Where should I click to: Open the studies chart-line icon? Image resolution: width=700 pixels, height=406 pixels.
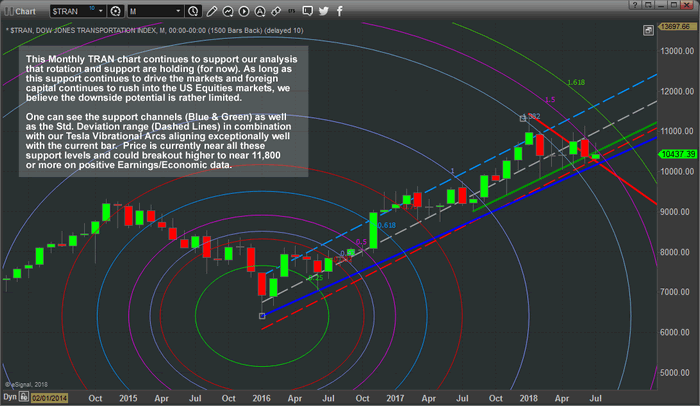tap(228, 11)
